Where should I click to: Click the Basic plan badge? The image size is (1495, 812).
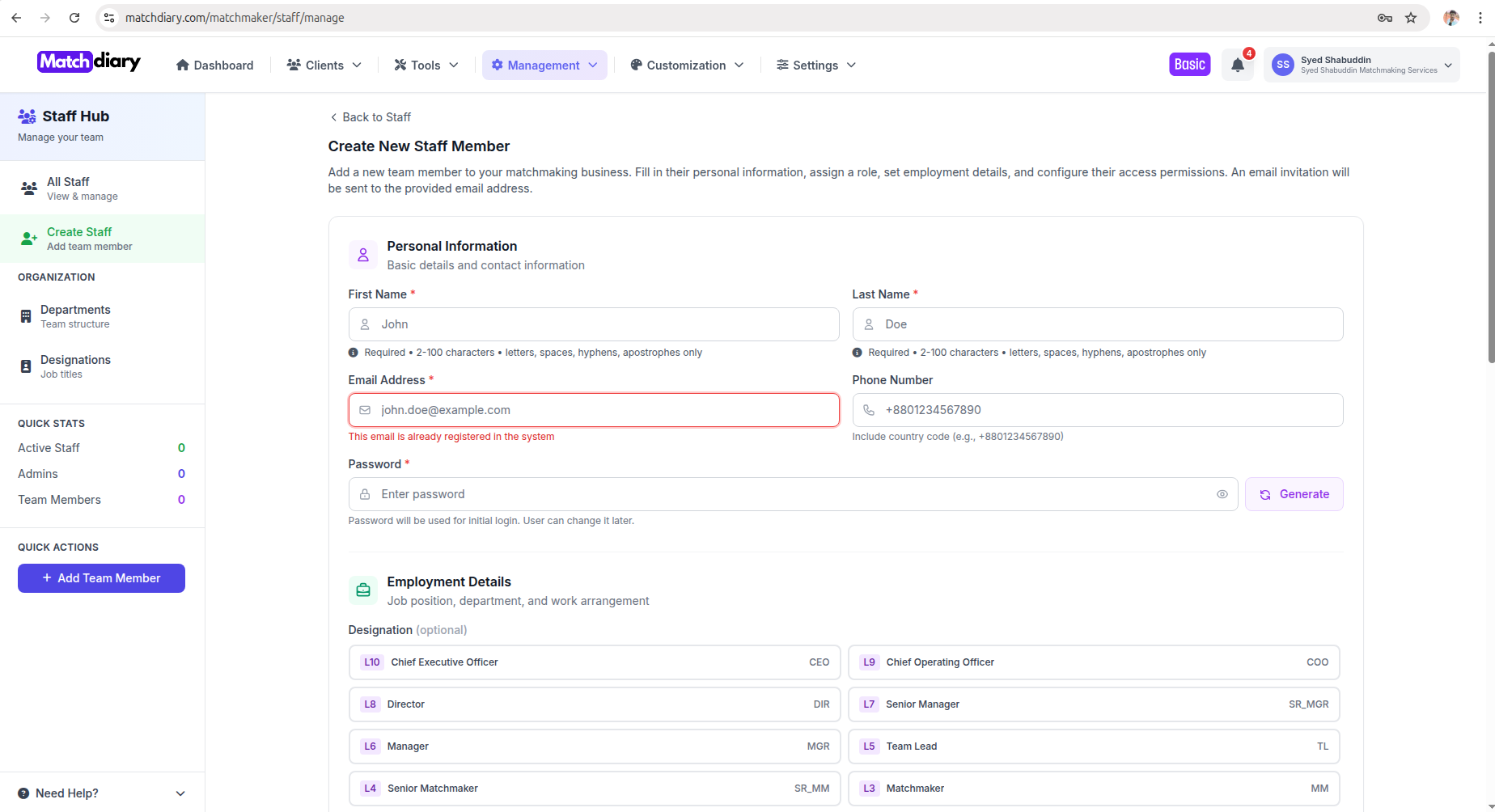[1189, 65]
